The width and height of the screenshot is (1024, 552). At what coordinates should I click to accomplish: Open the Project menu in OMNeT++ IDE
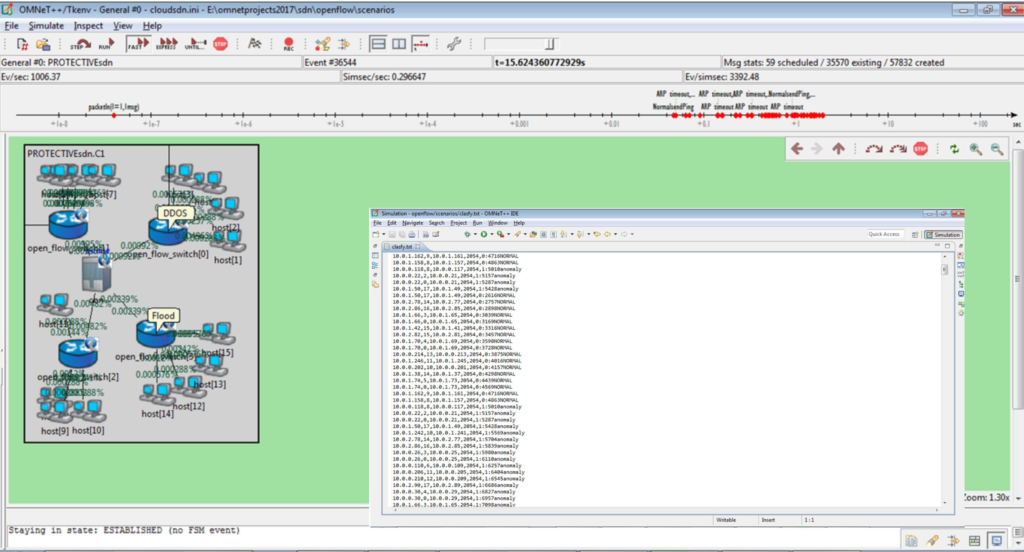pyautogui.click(x=457, y=222)
